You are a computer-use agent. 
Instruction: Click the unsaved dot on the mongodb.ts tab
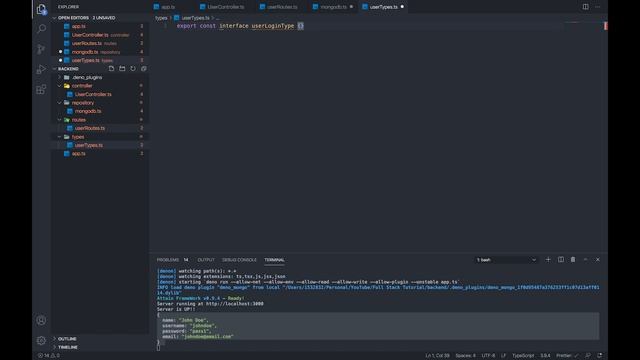point(351,7)
